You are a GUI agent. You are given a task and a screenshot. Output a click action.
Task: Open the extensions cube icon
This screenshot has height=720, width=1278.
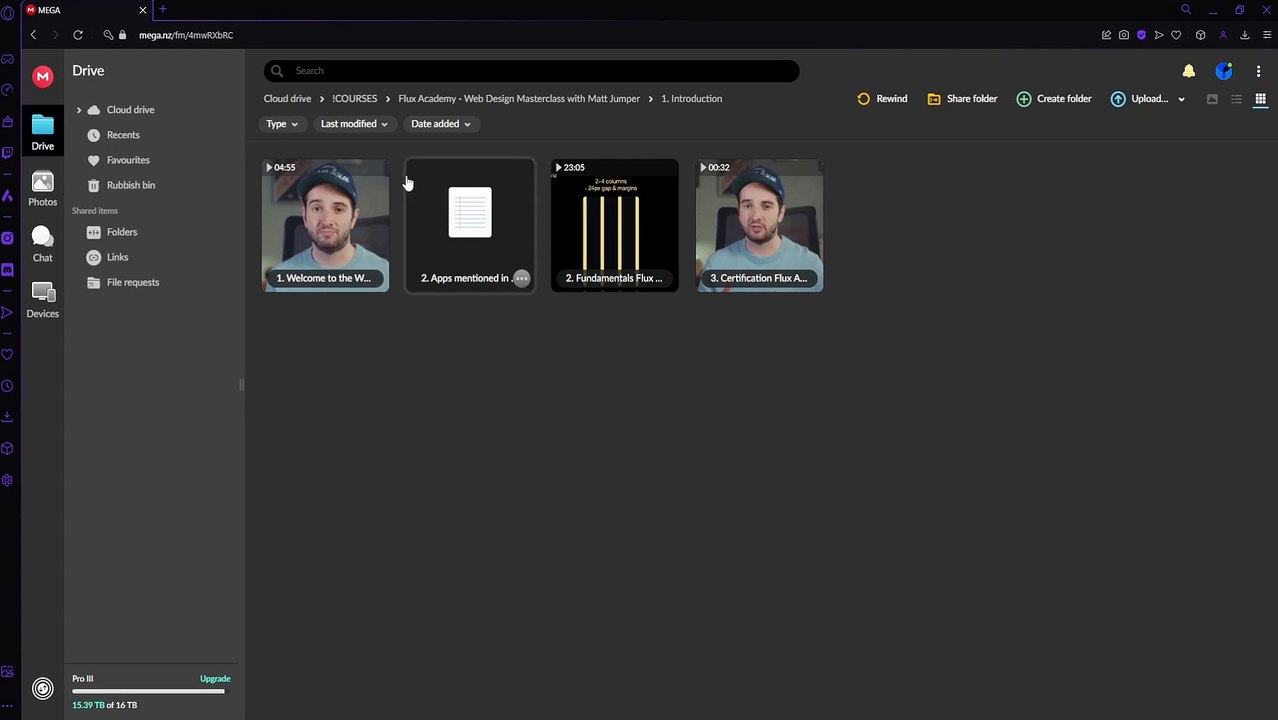tap(1200, 35)
